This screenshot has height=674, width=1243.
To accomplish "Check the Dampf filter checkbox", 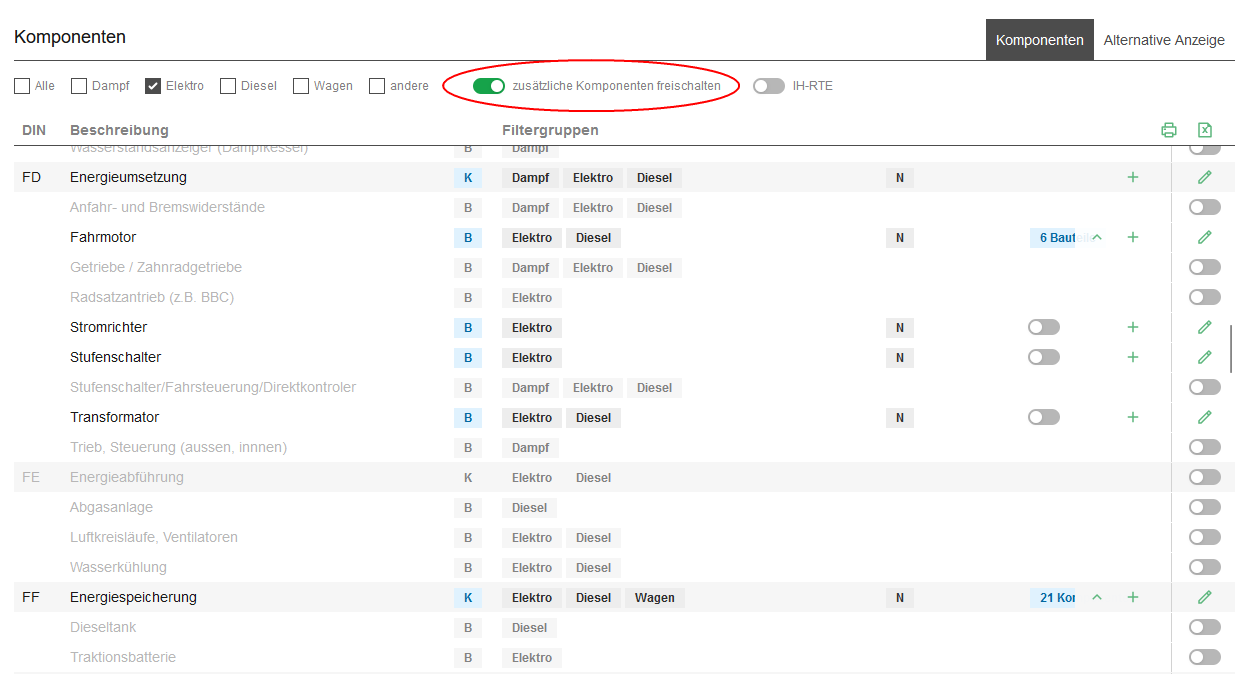I will [79, 86].
